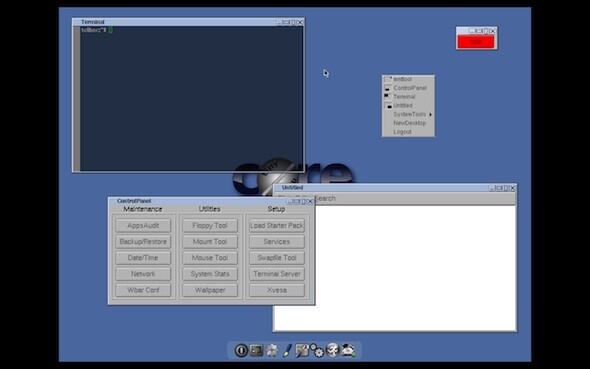This screenshot has height=369, width=590.
Task: Open the single grey gear dock icon
Action: [272, 350]
